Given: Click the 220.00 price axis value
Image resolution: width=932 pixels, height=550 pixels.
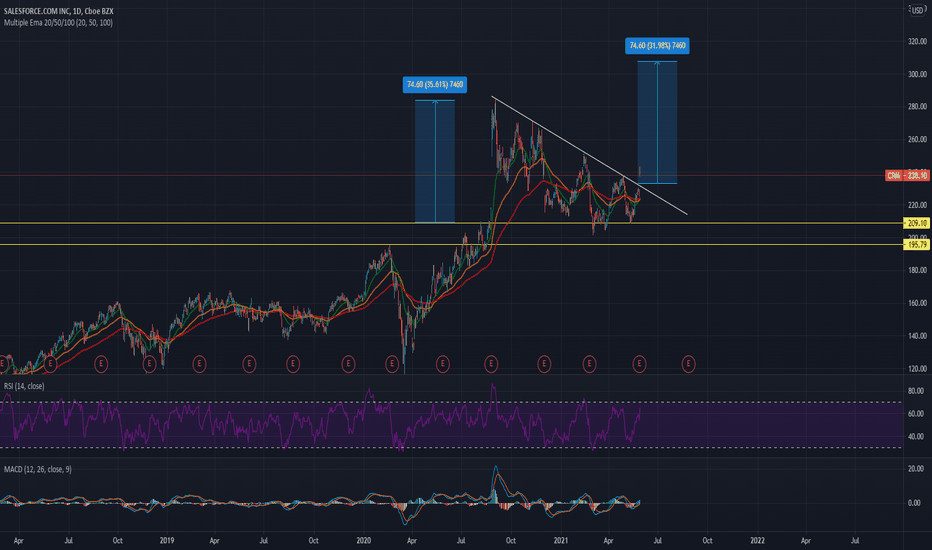Looking at the screenshot, I should 917,205.
